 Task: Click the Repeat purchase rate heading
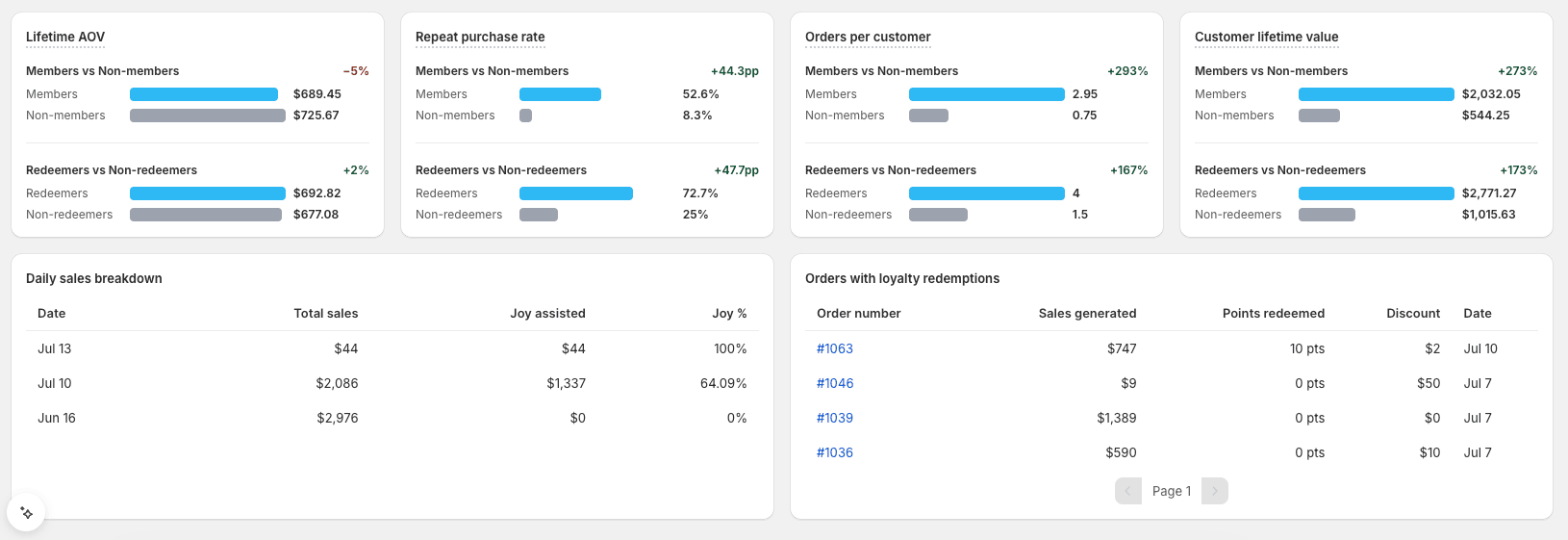coord(480,37)
